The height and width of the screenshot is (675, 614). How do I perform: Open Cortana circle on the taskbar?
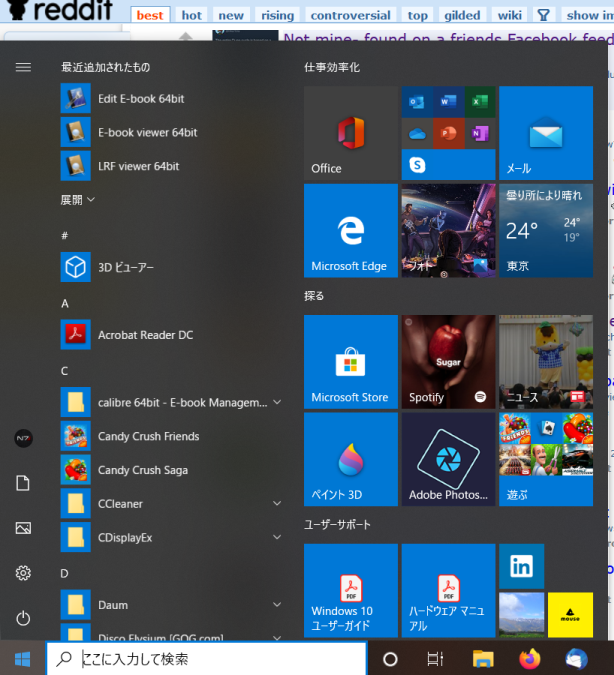[x=390, y=659]
